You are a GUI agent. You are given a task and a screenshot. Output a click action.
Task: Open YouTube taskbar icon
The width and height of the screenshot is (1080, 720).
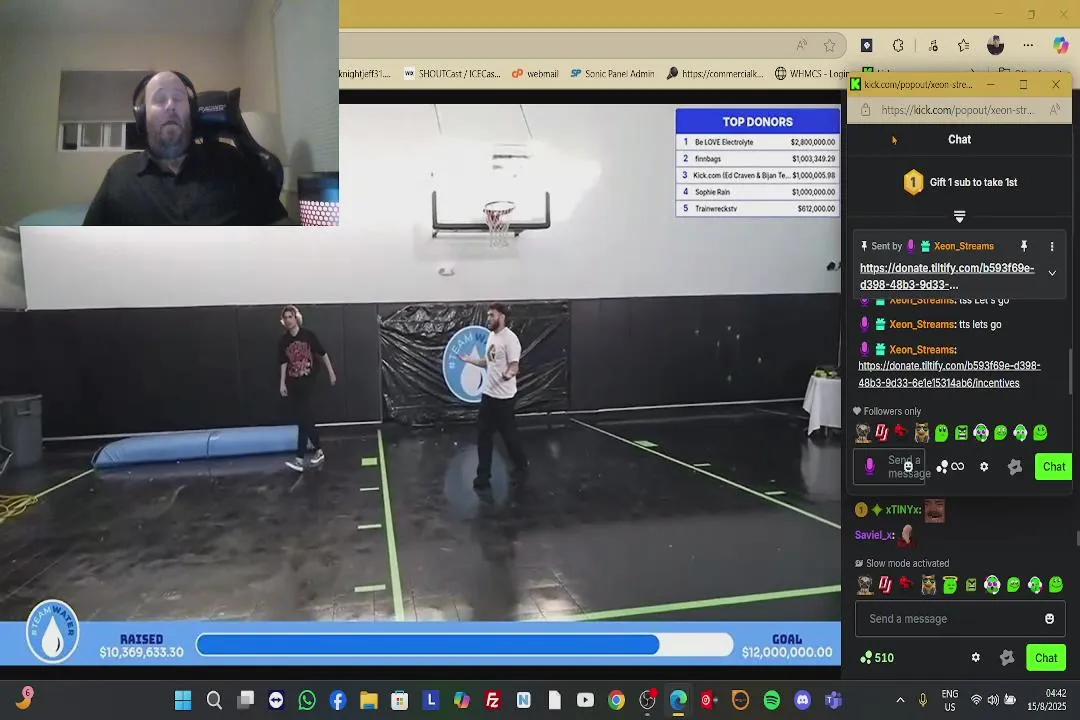pyautogui.click(x=585, y=701)
